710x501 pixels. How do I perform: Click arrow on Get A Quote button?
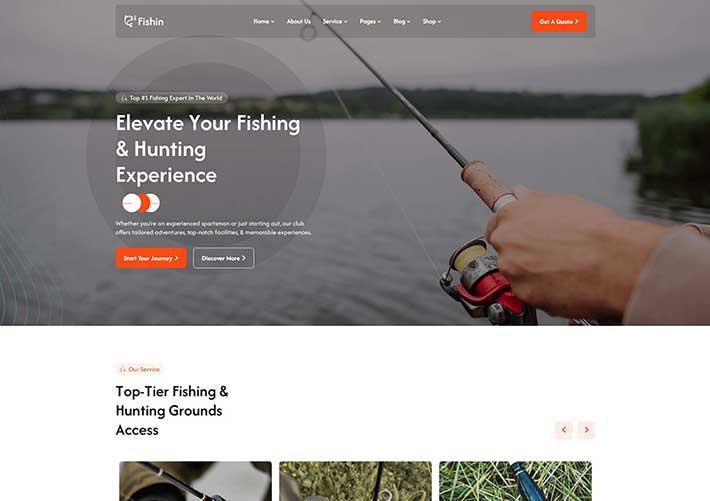(576, 21)
